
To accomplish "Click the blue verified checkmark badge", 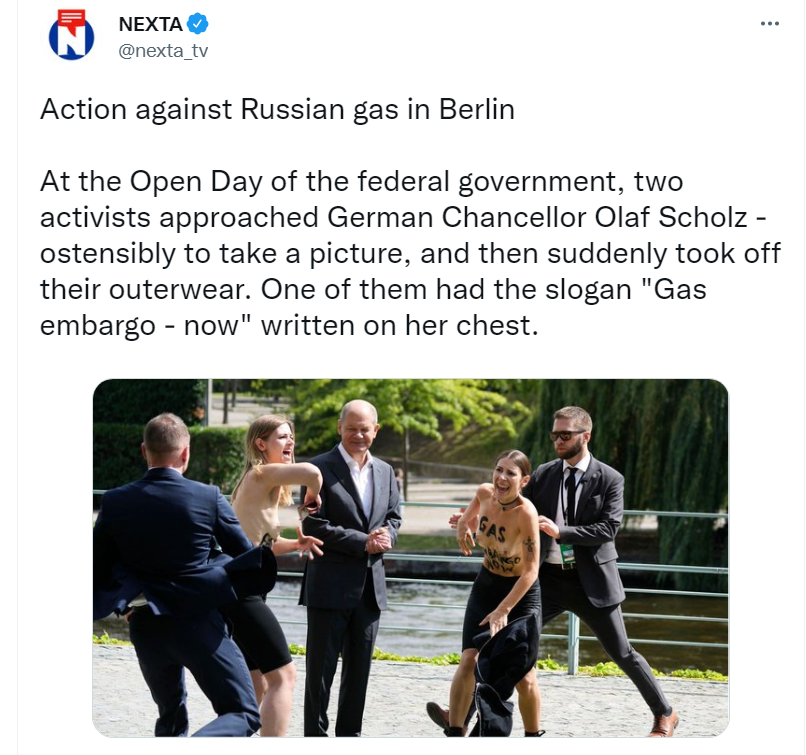I will coord(197,24).
